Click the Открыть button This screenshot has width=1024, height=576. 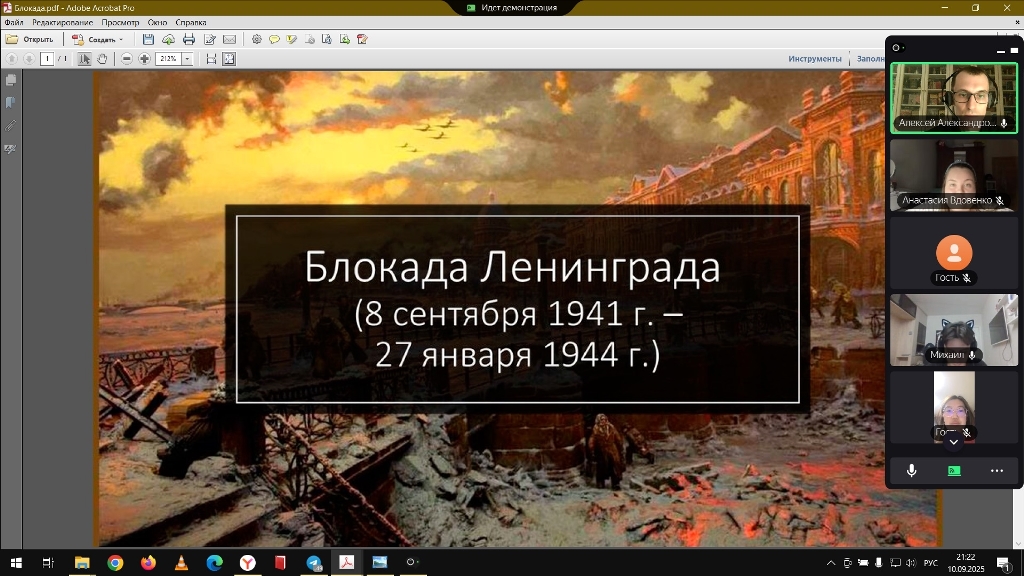[30, 40]
